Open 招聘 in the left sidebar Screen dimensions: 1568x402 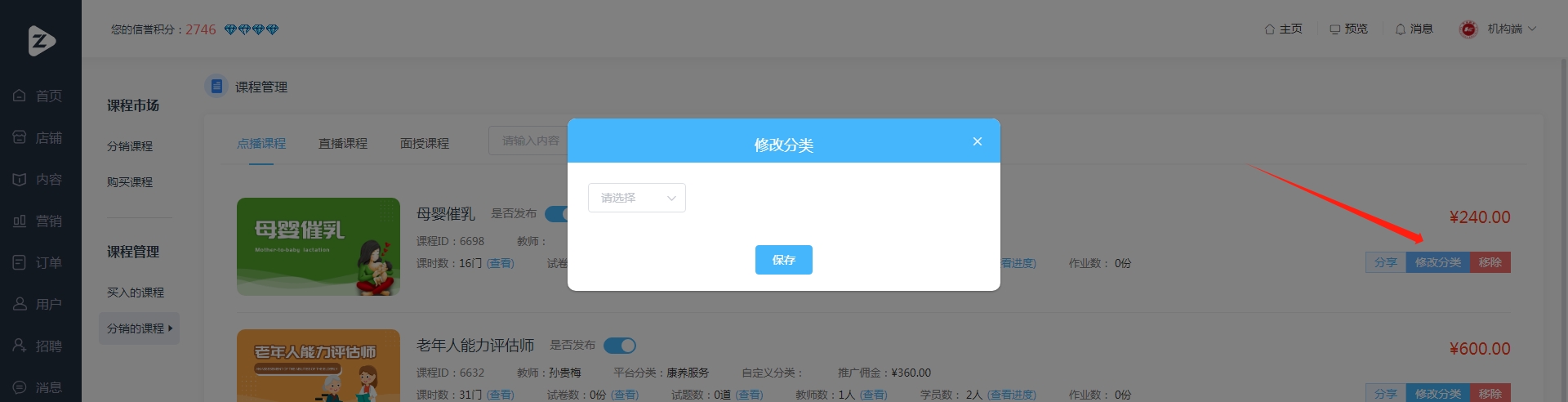(x=39, y=346)
